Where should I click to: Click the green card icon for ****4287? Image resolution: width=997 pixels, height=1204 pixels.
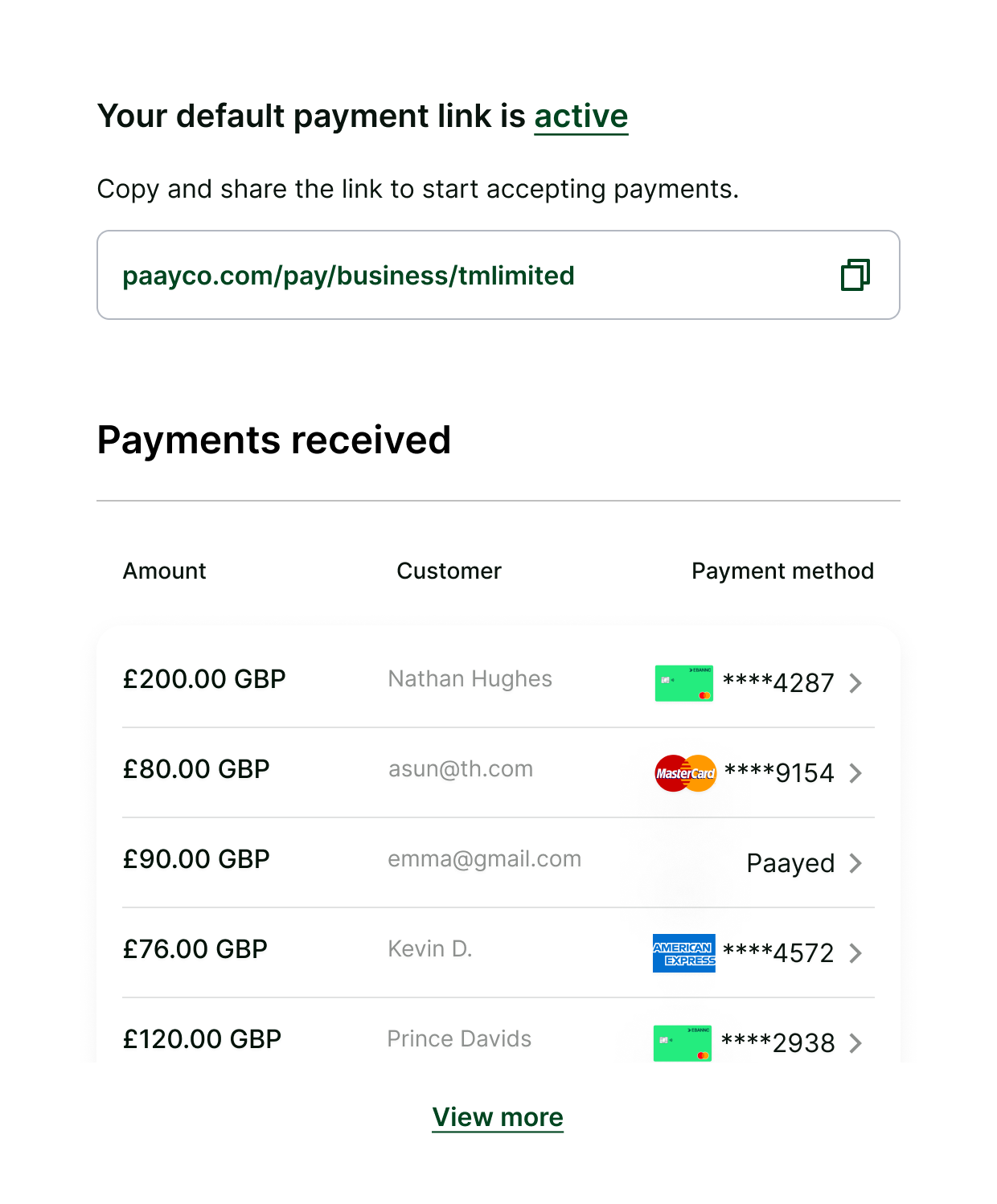[x=684, y=683]
